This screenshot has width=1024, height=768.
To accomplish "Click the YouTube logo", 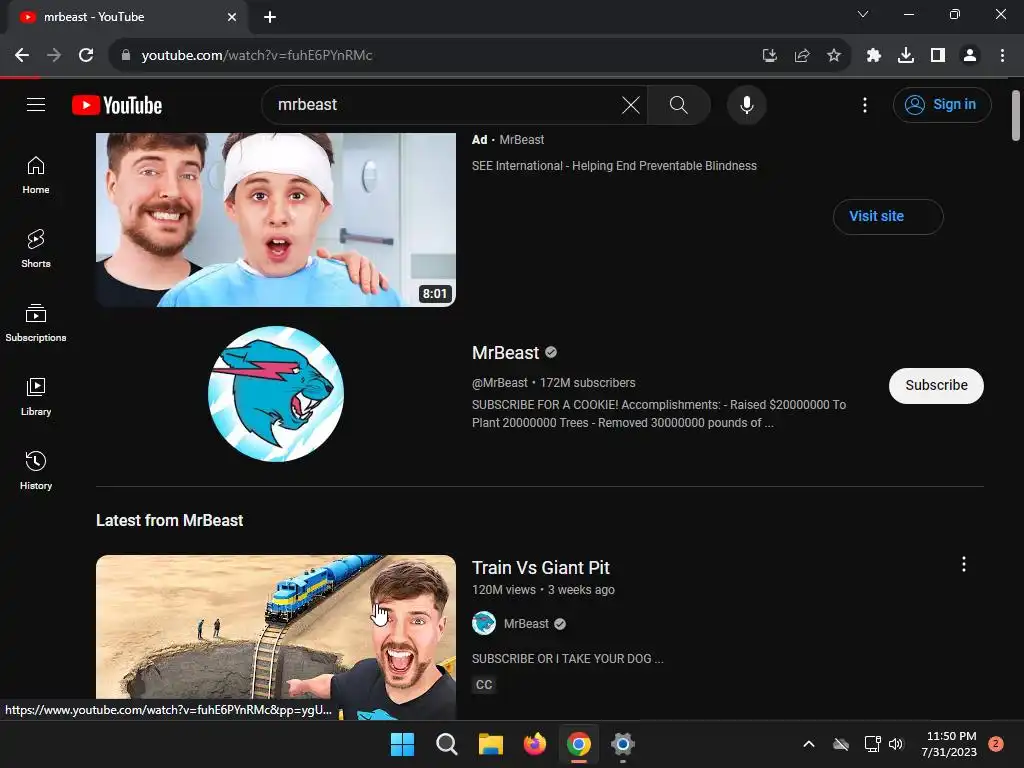I will [x=117, y=105].
